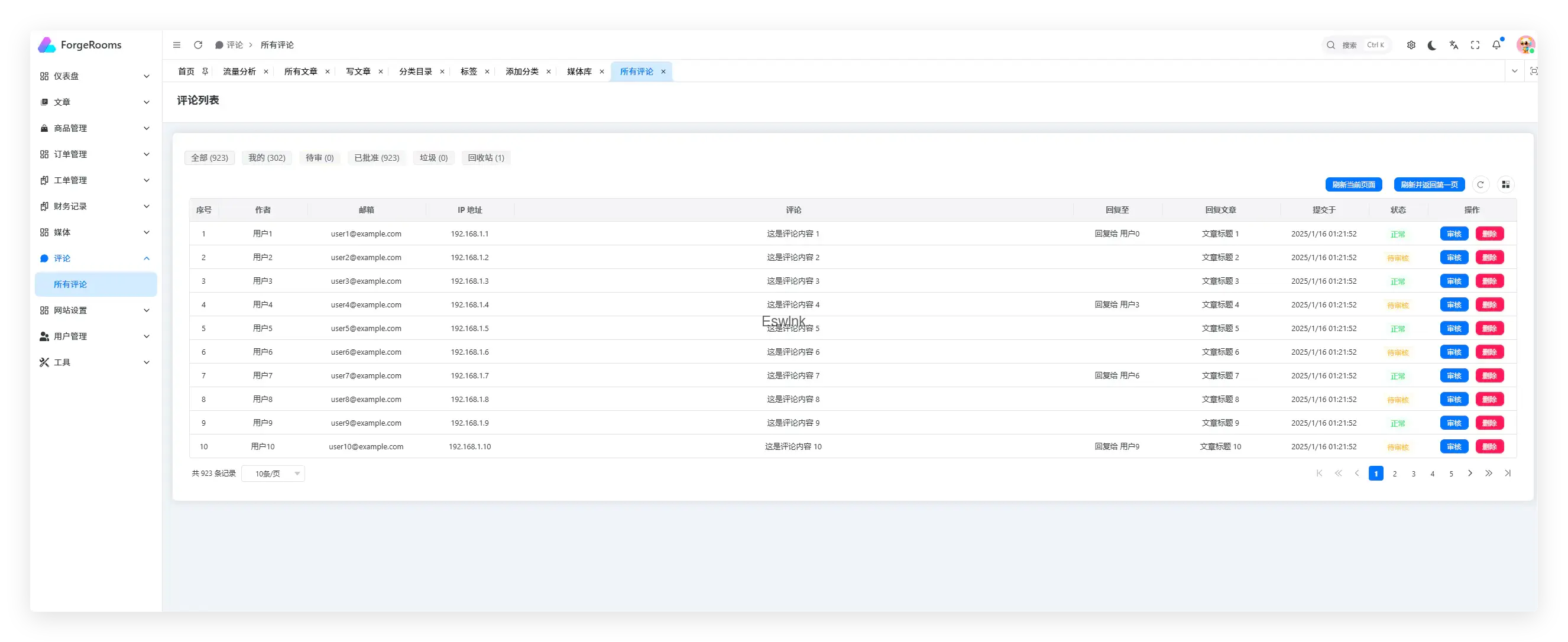Viewport: 1568px width, 642px height.
Task: Click the table column settings grid icon
Action: tap(1505, 184)
